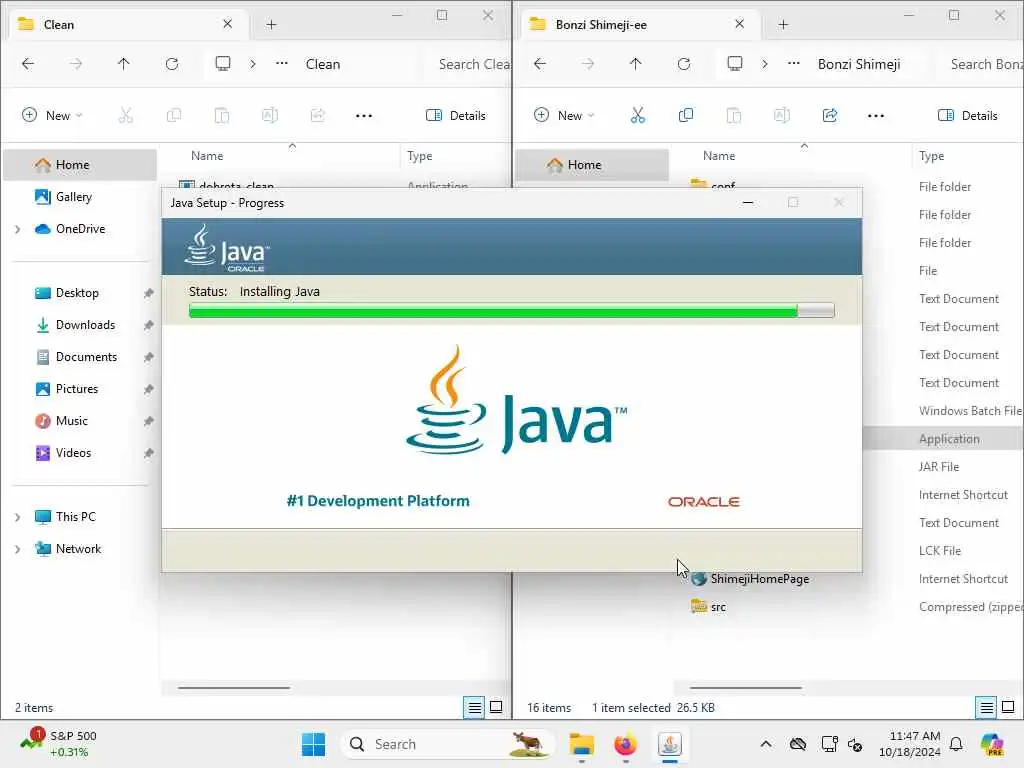Open the New menu in the Bonzi Shimeji window
Image resolution: width=1024 pixels, height=768 pixels.
click(564, 116)
